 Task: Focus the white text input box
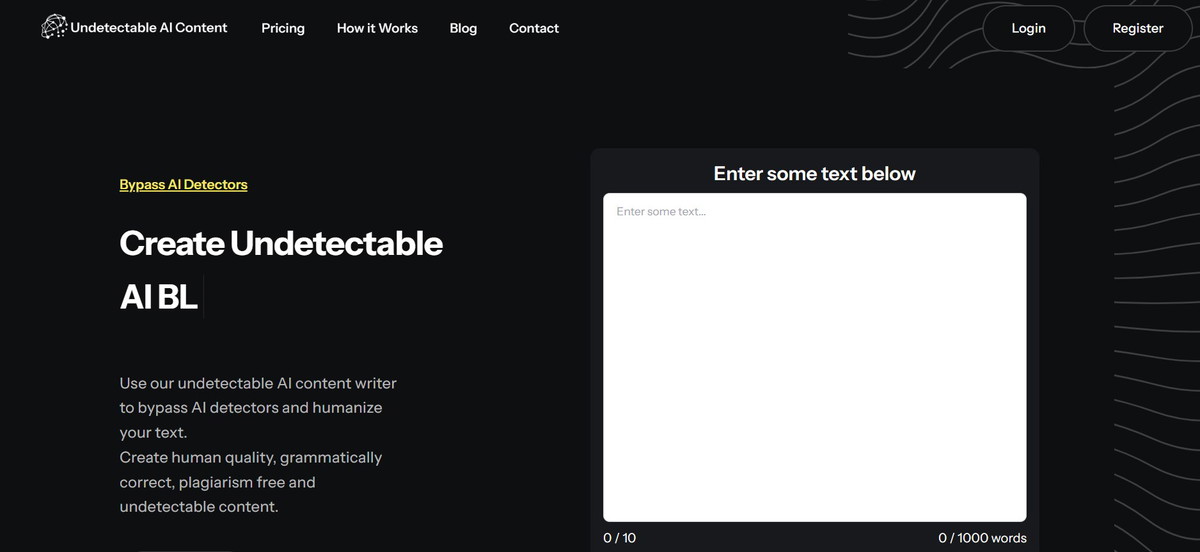814,357
